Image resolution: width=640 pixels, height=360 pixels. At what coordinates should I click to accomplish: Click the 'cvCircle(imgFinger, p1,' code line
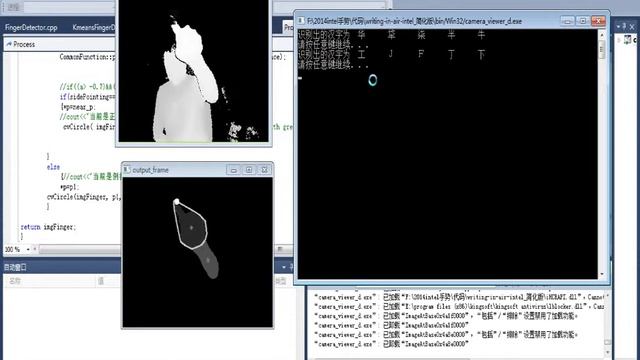tap(84, 197)
